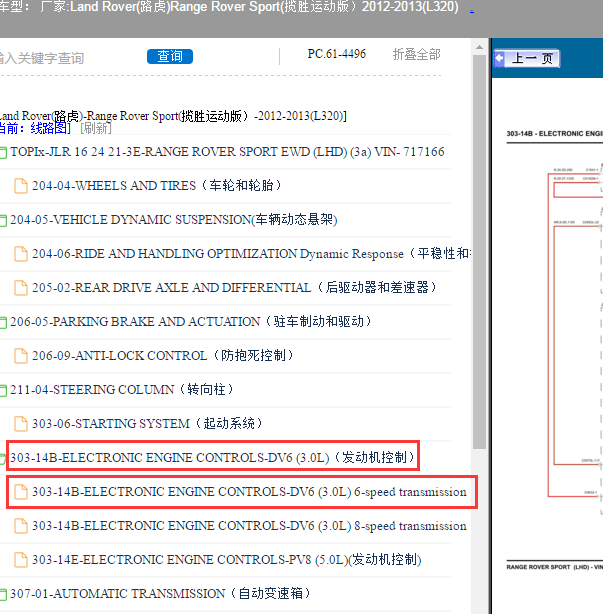603x614 pixels.
Task: Select 303-14B Electronic Engine Controls 发动机控制 entry
Action: click(213, 457)
